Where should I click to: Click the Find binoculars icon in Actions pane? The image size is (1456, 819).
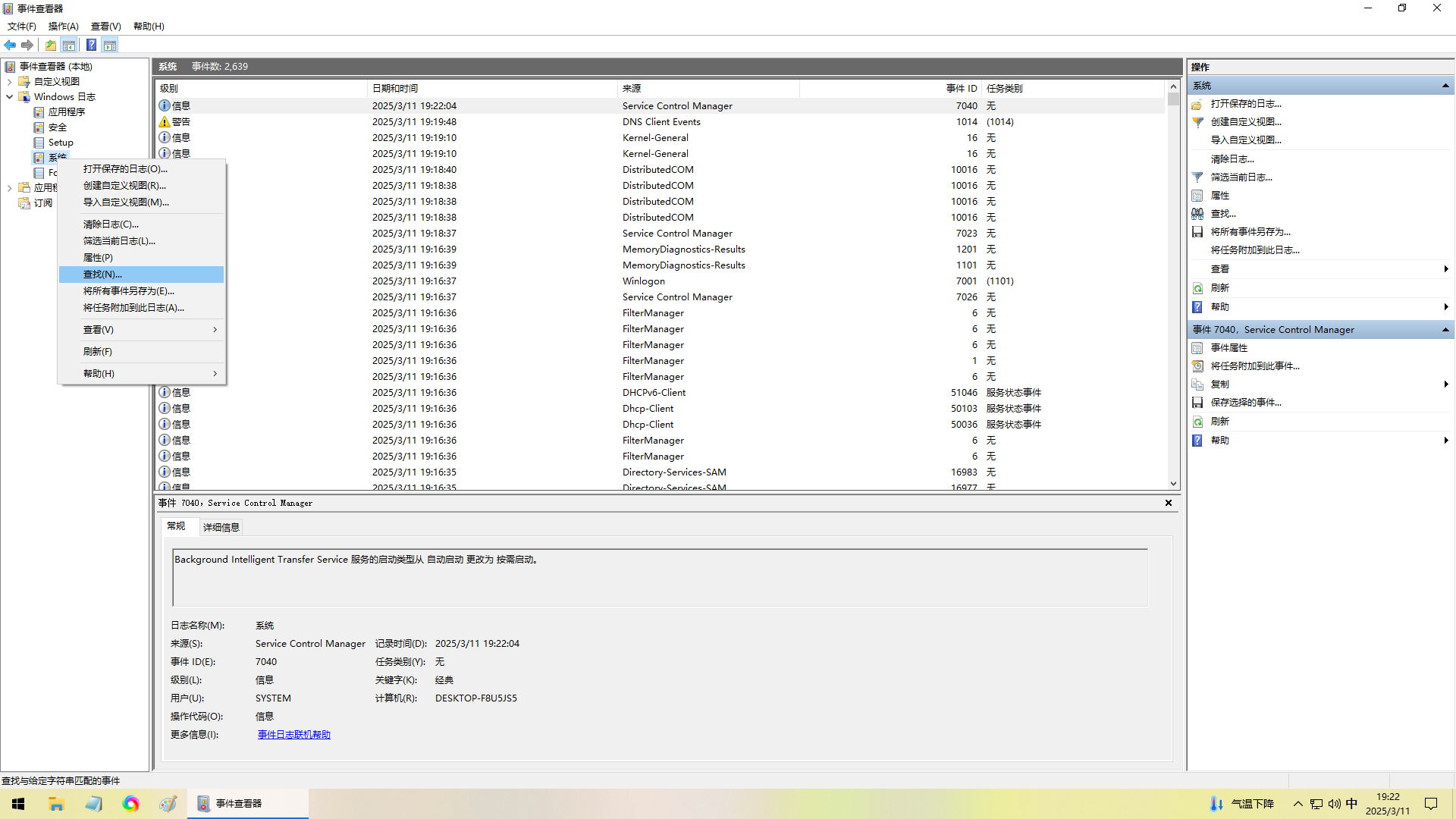click(x=1197, y=214)
